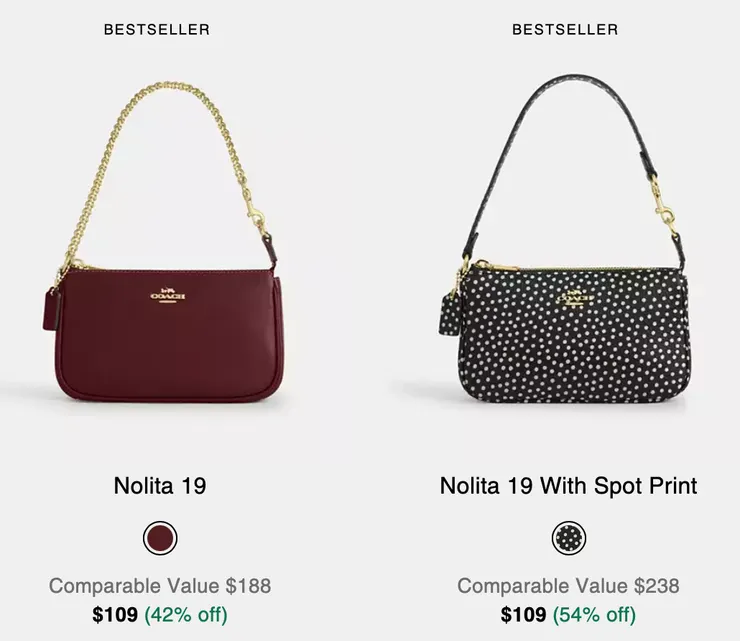Click the Comparable Value $238 text
This screenshot has width=740, height=641.
[x=568, y=586]
